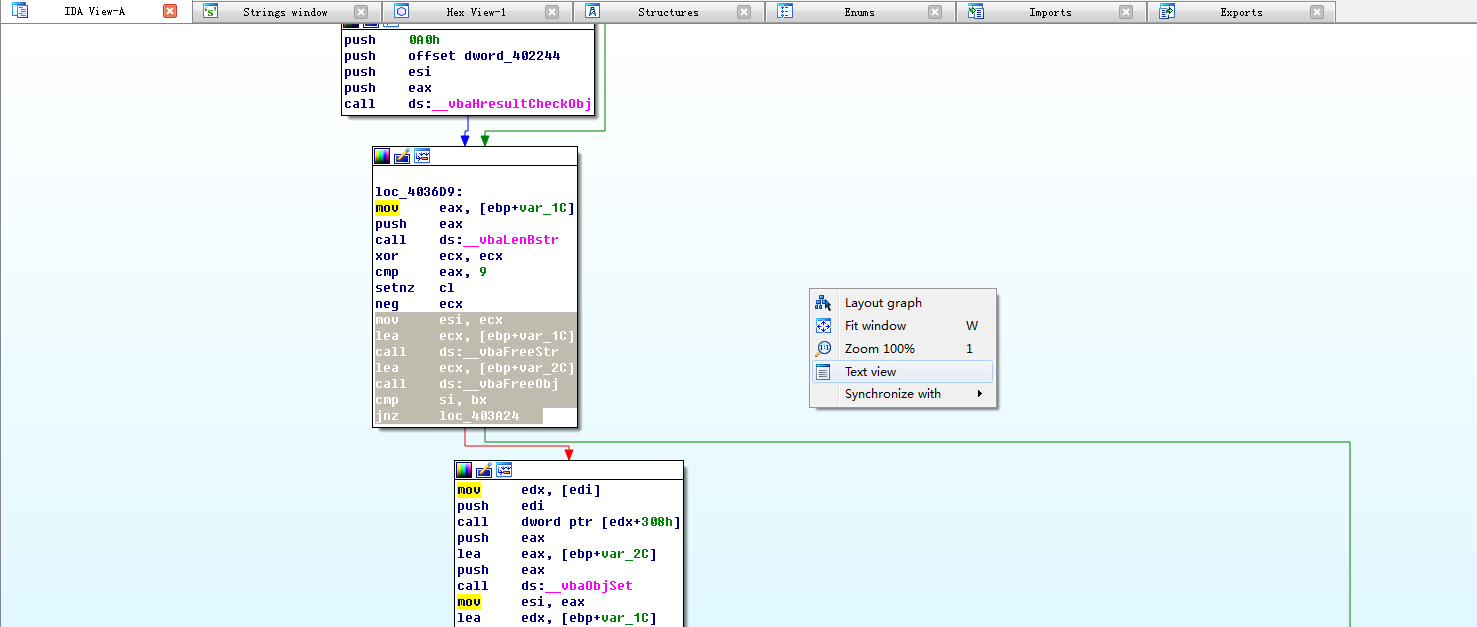Switch to Text view via context menu
Screen dimensions: 1477x627
pyautogui.click(x=870, y=372)
